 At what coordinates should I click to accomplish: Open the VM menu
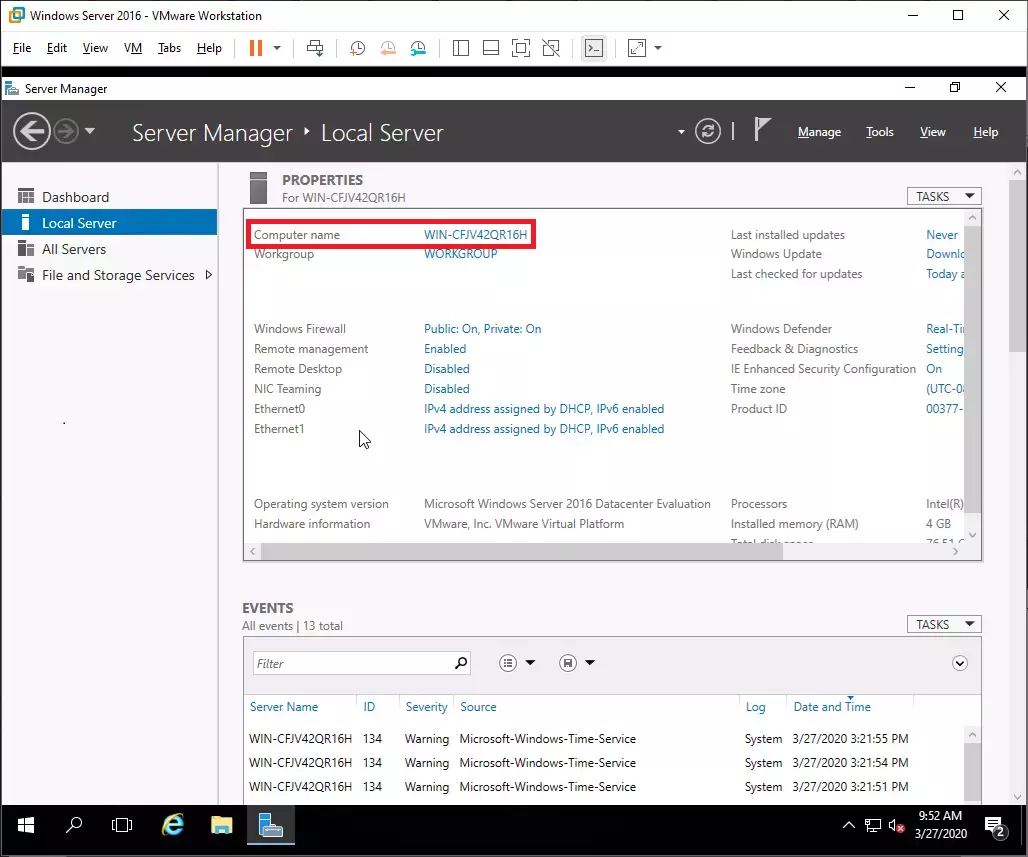(x=133, y=48)
